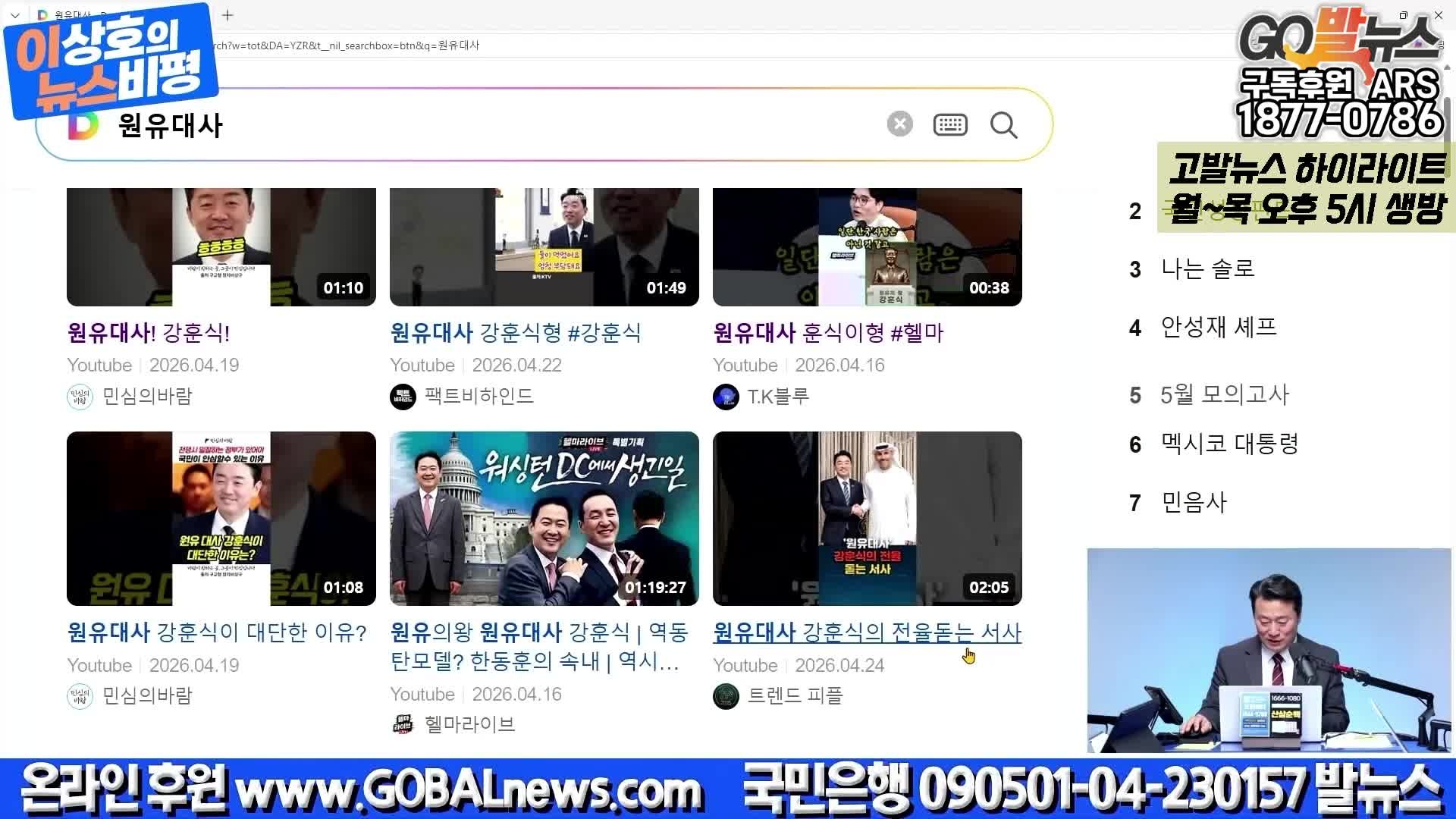Image resolution: width=1456 pixels, height=819 pixels.
Task: Click the 헬마라이브 channel avatar icon
Action: coord(403,725)
